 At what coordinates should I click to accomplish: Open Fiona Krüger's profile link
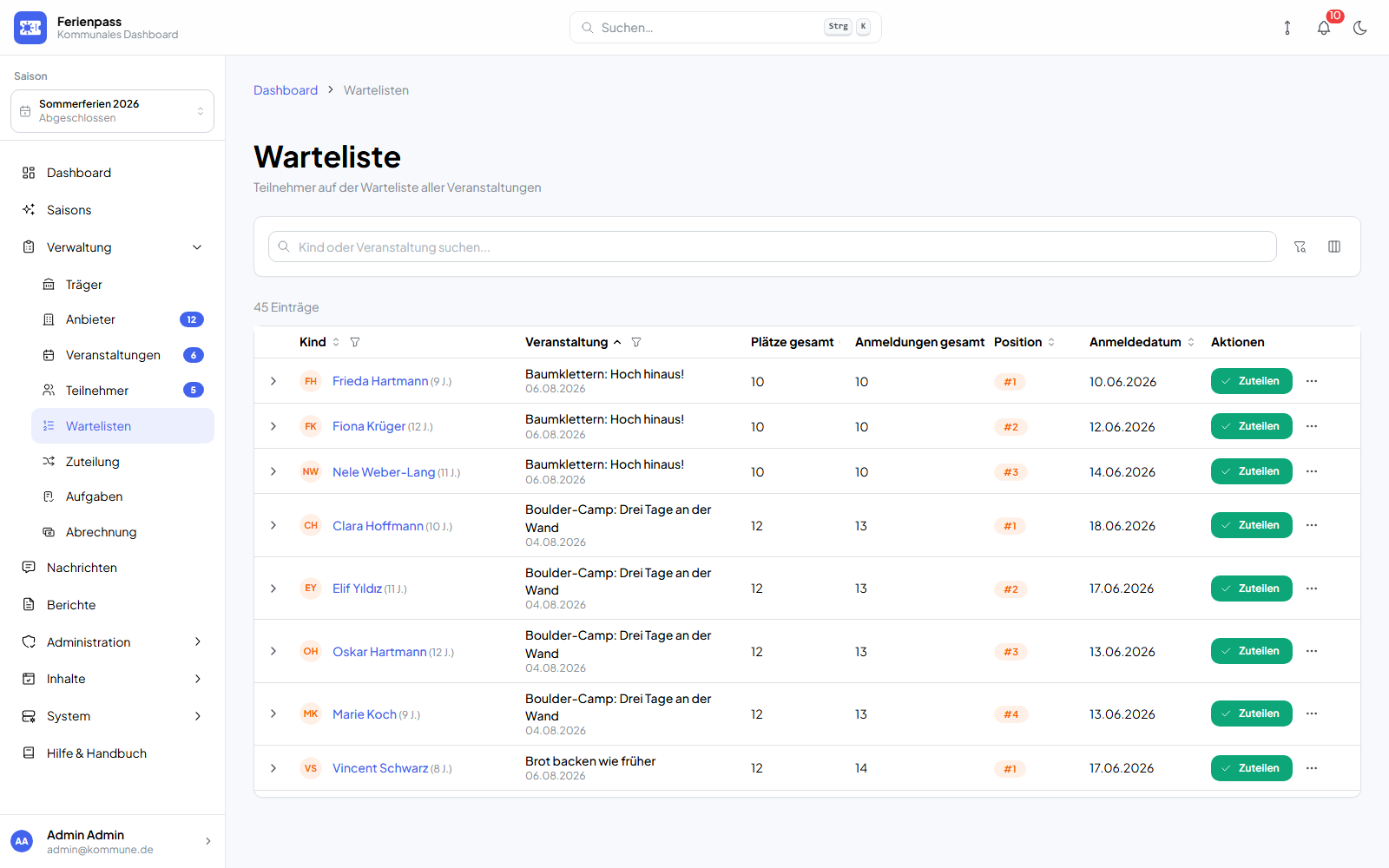pyautogui.click(x=369, y=426)
